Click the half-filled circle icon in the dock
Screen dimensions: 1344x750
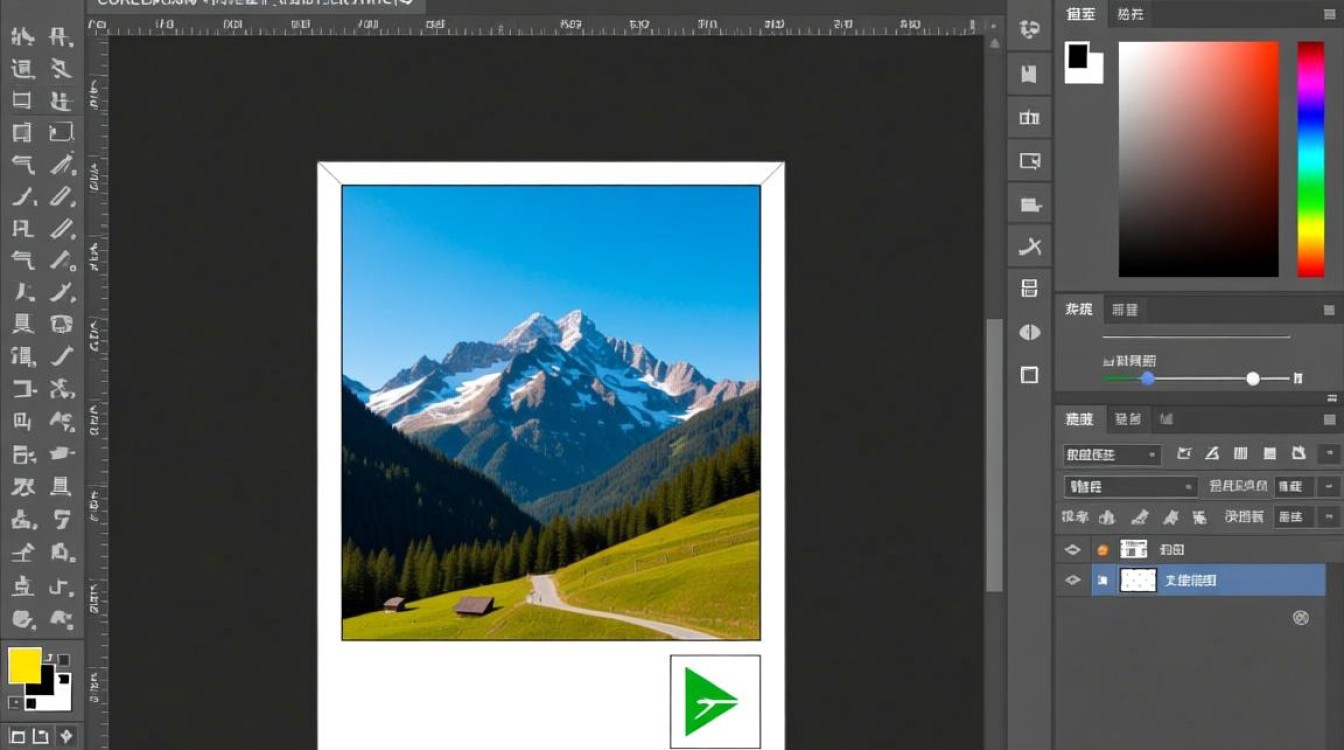coord(1029,332)
